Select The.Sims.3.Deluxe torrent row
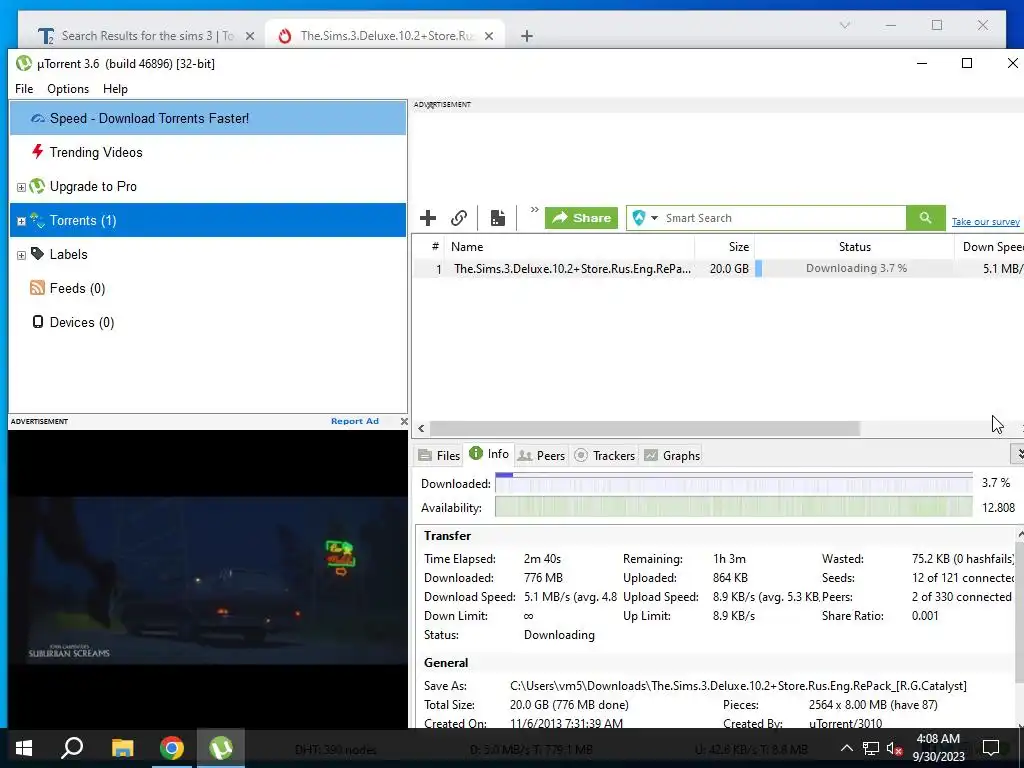Screen dimensions: 1024x768 [x=718, y=268]
